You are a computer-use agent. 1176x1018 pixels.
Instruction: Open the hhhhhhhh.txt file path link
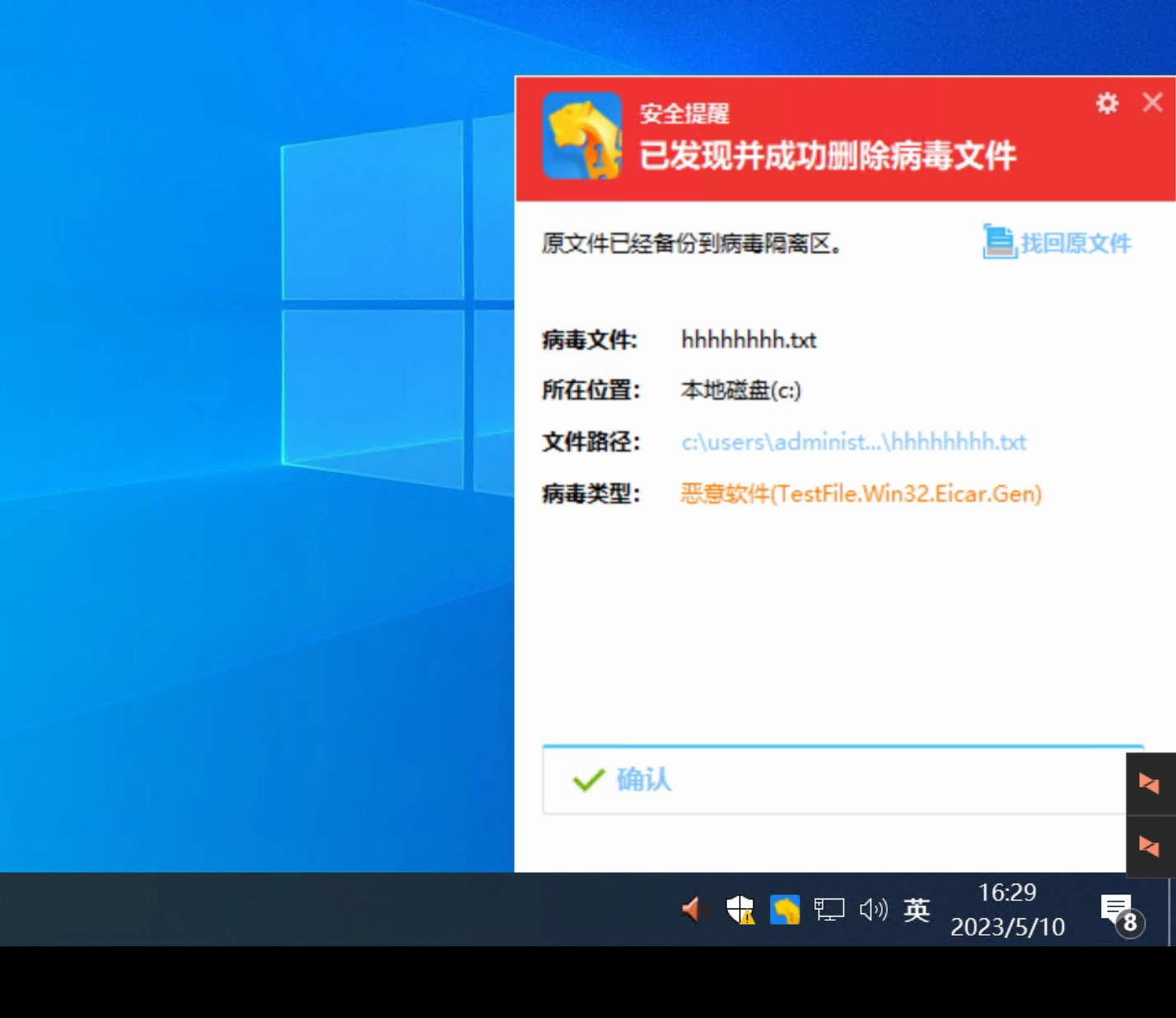pos(853,442)
